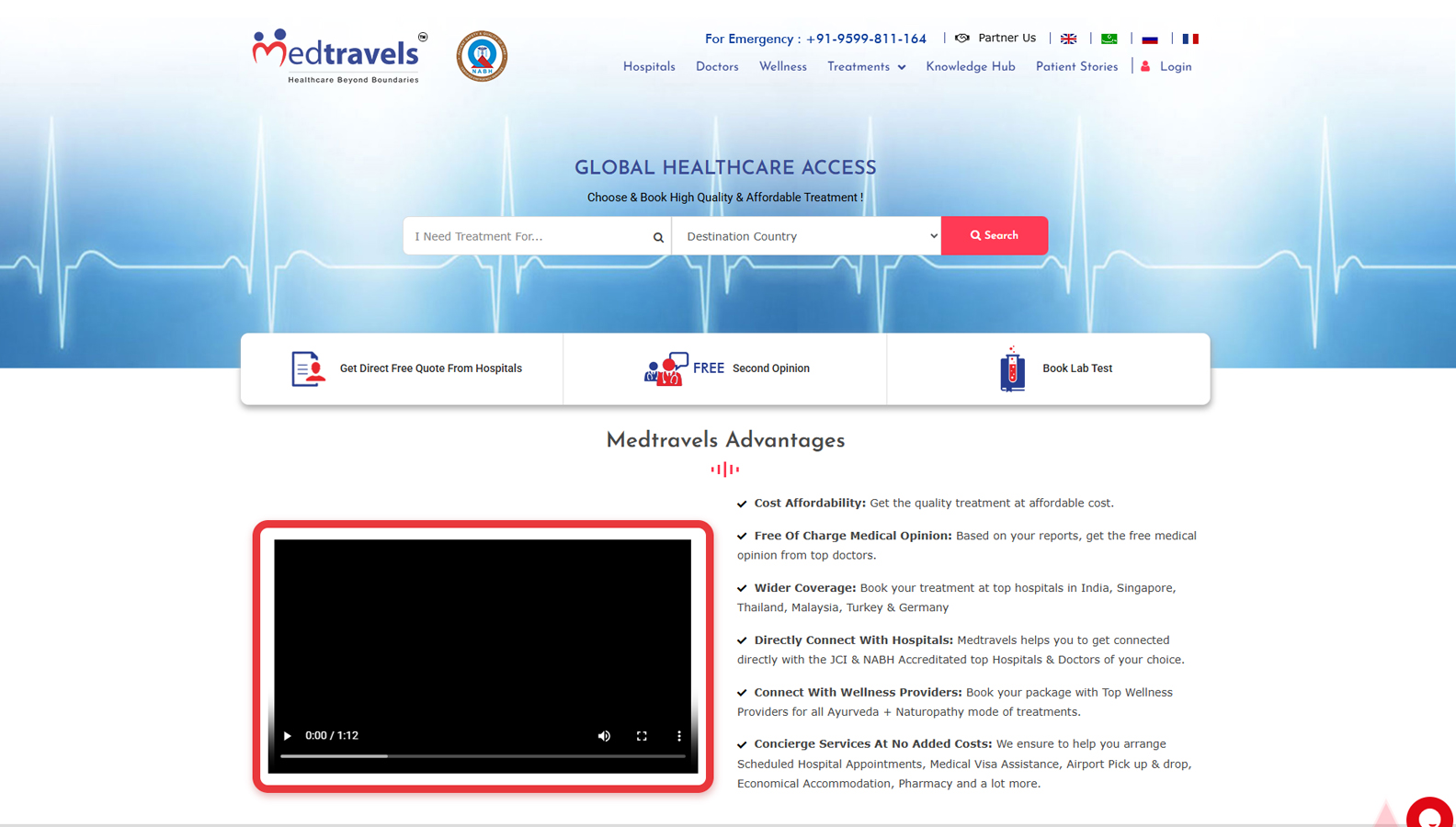Click the red user icon beside Login
Image resolution: width=1456 pixels, height=827 pixels.
pyautogui.click(x=1145, y=66)
